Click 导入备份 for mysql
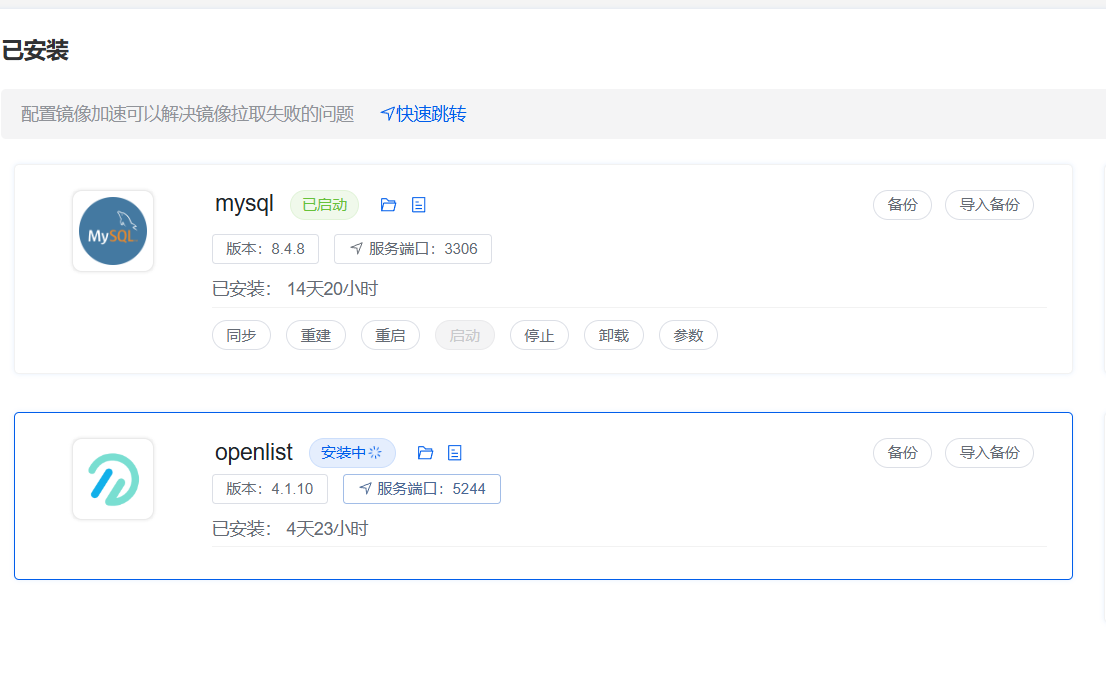Screen dimensions: 1106x699 (989, 205)
